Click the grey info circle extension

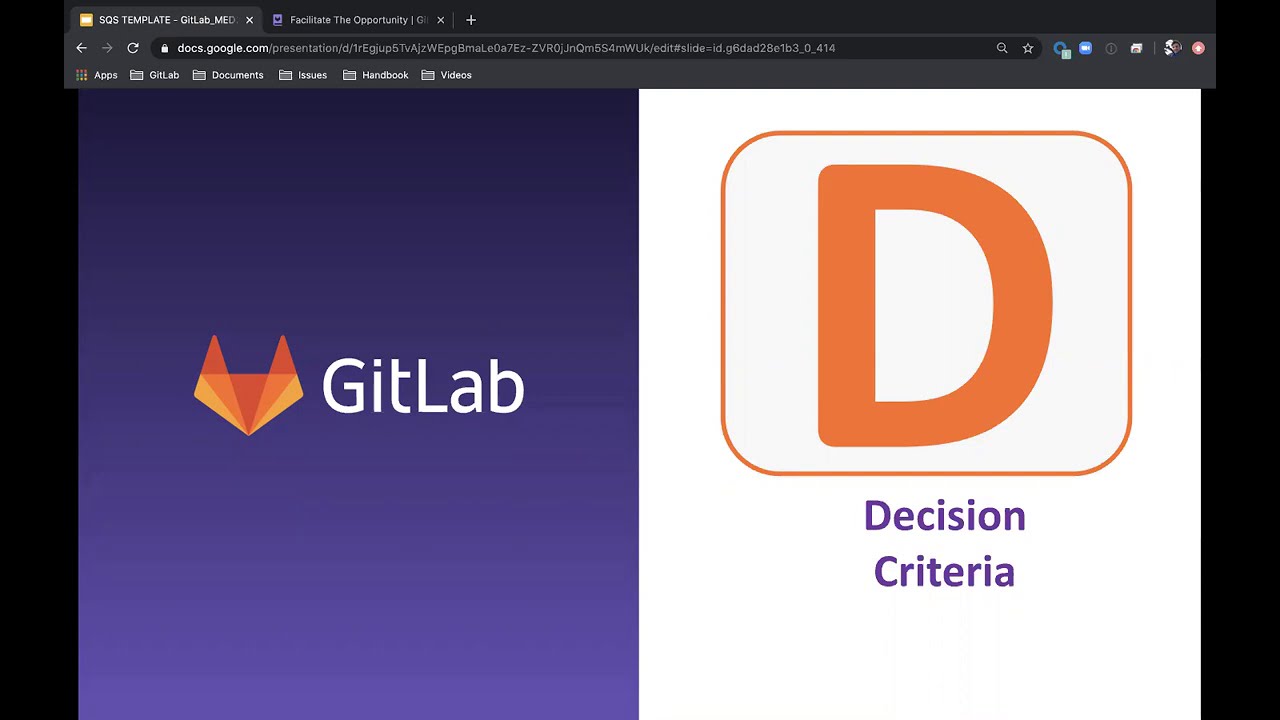(1111, 48)
